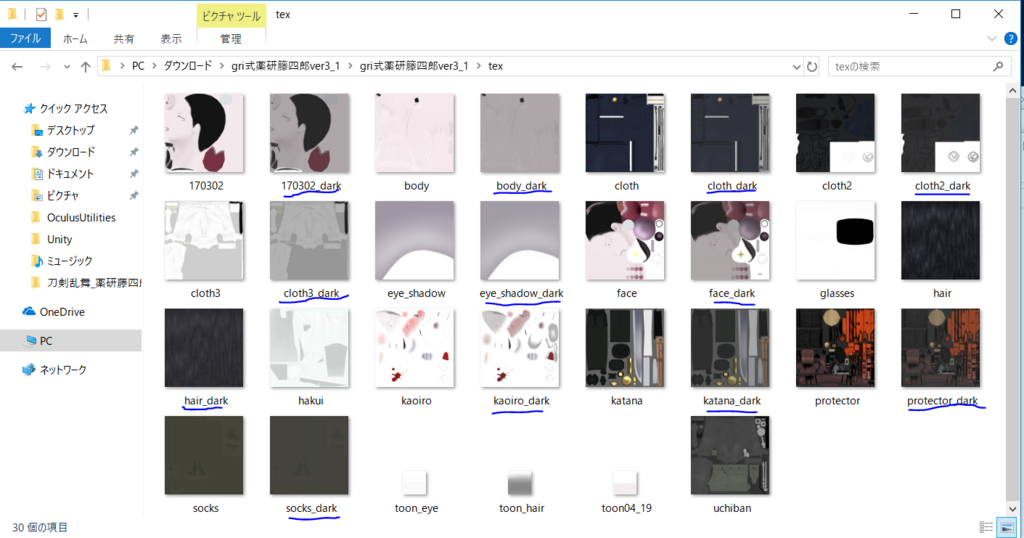
Task: Open ドキュメント in the sidebar
Action: pyautogui.click(x=70, y=174)
